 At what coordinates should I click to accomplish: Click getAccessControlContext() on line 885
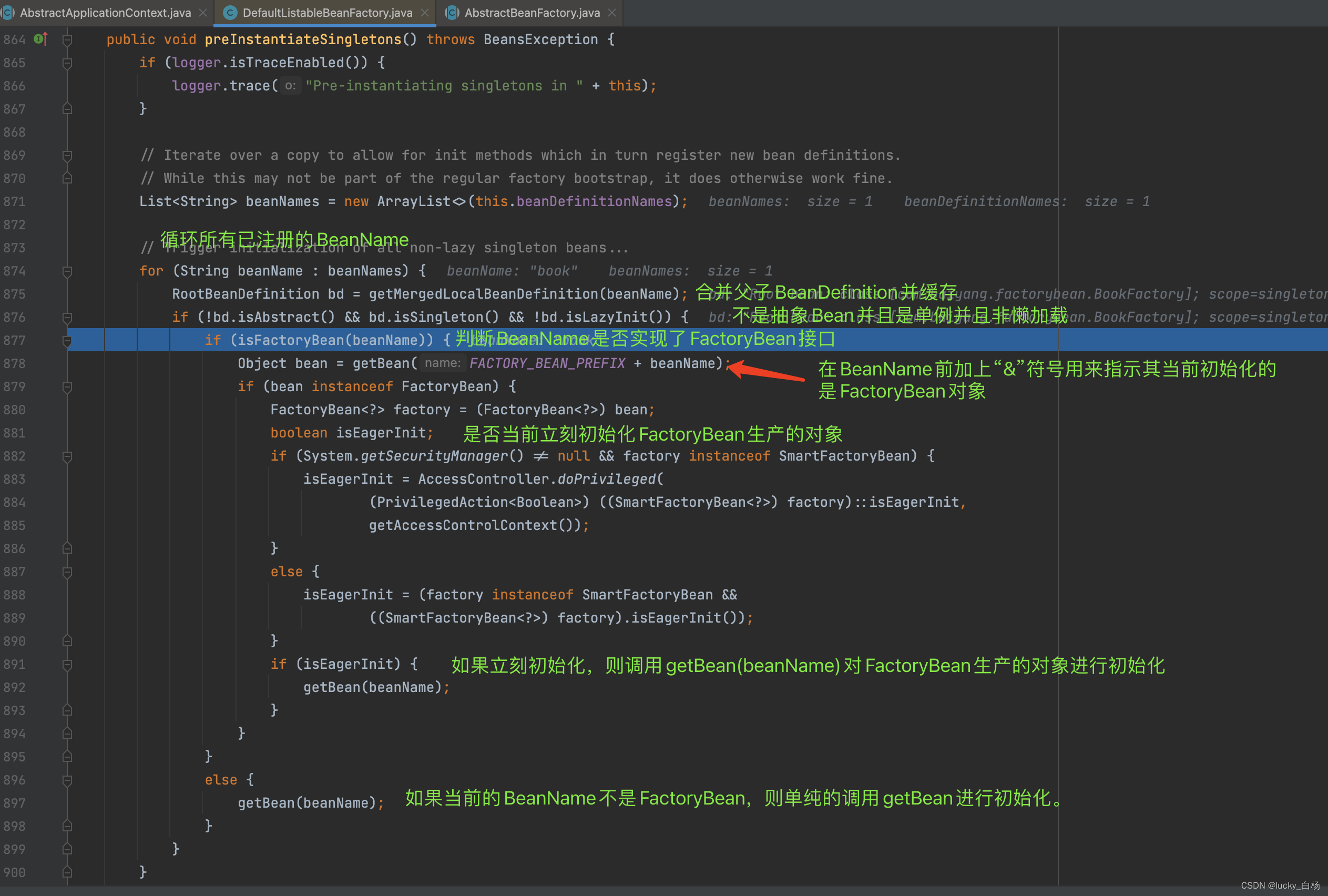(x=471, y=526)
